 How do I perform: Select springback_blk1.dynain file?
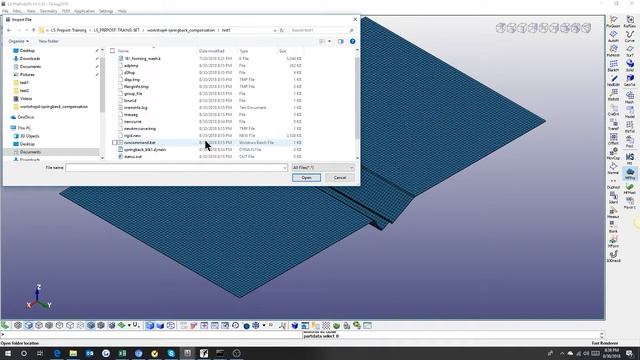tap(144, 149)
